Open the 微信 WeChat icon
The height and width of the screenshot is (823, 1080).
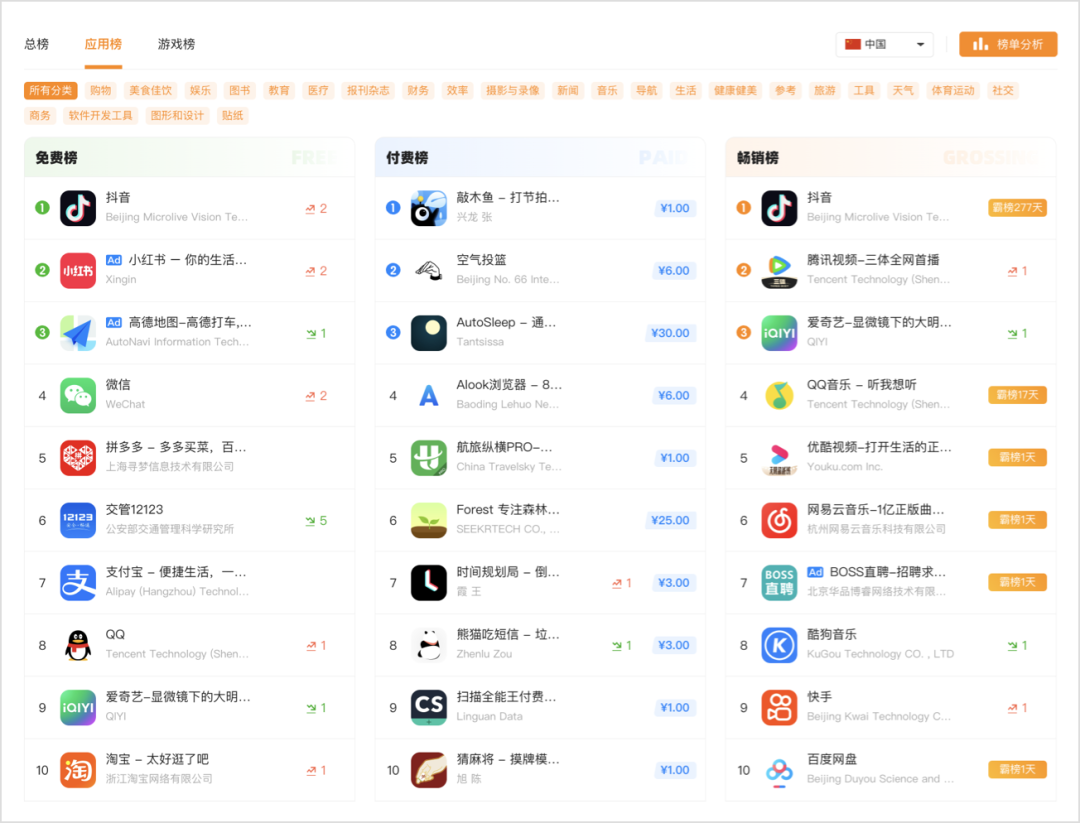click(78, 395)
